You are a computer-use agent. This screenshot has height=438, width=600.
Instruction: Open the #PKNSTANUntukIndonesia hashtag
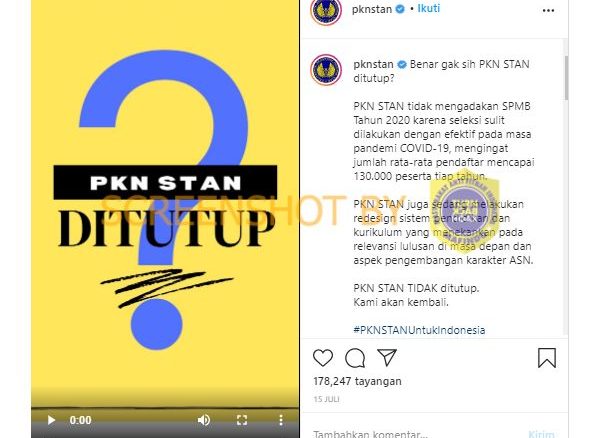coord(419,330)
